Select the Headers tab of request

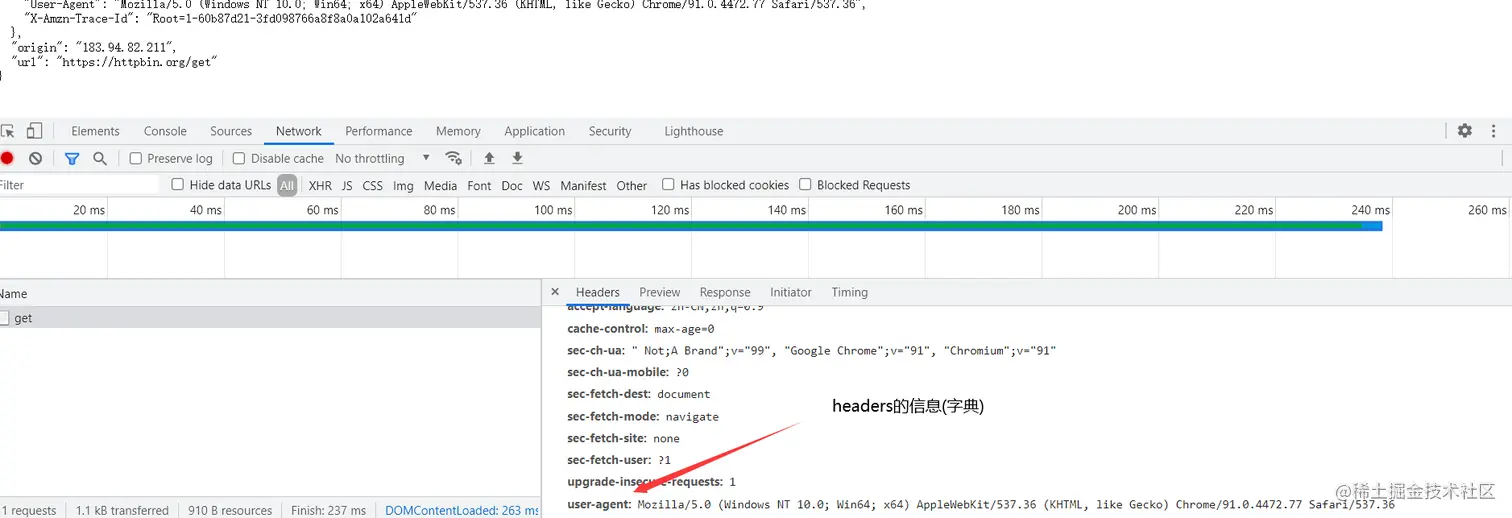(x=598, y=292)
